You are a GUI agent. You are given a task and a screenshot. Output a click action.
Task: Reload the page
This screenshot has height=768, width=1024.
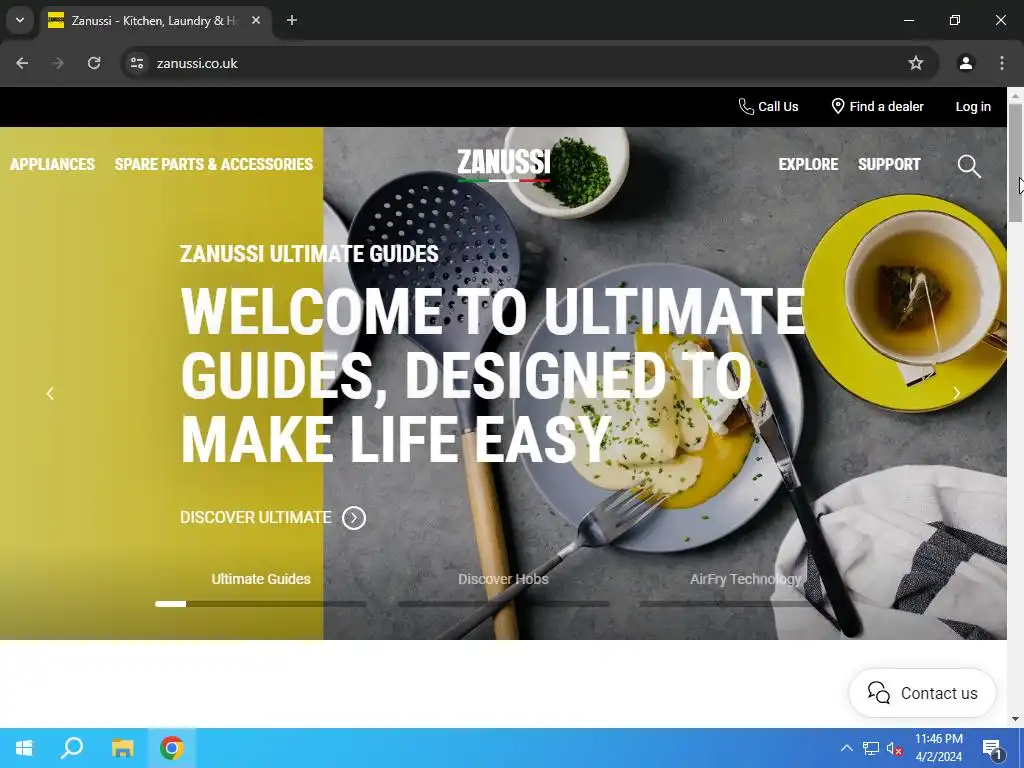tap(94, 63)
